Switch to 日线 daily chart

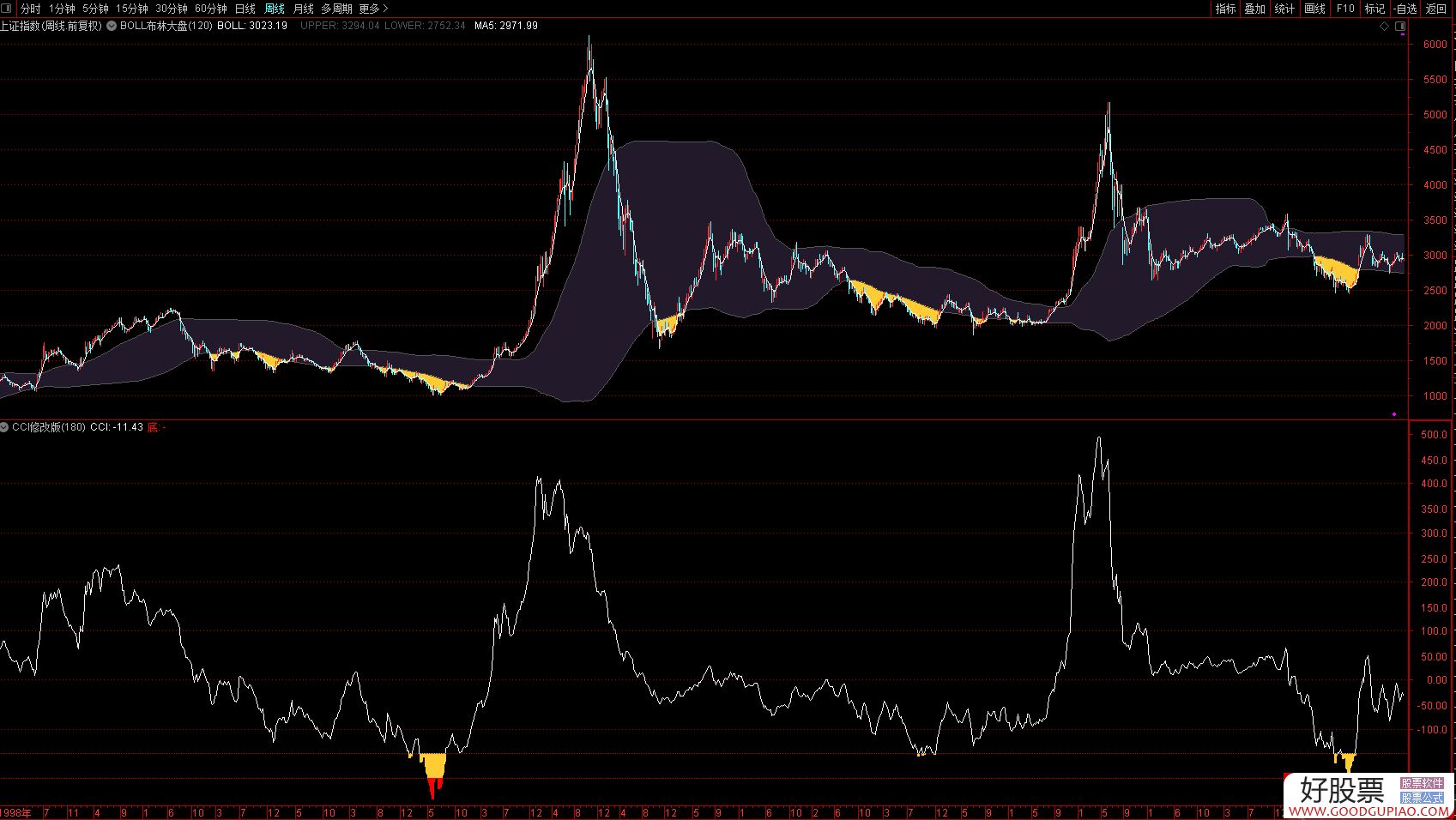[245, 9]
